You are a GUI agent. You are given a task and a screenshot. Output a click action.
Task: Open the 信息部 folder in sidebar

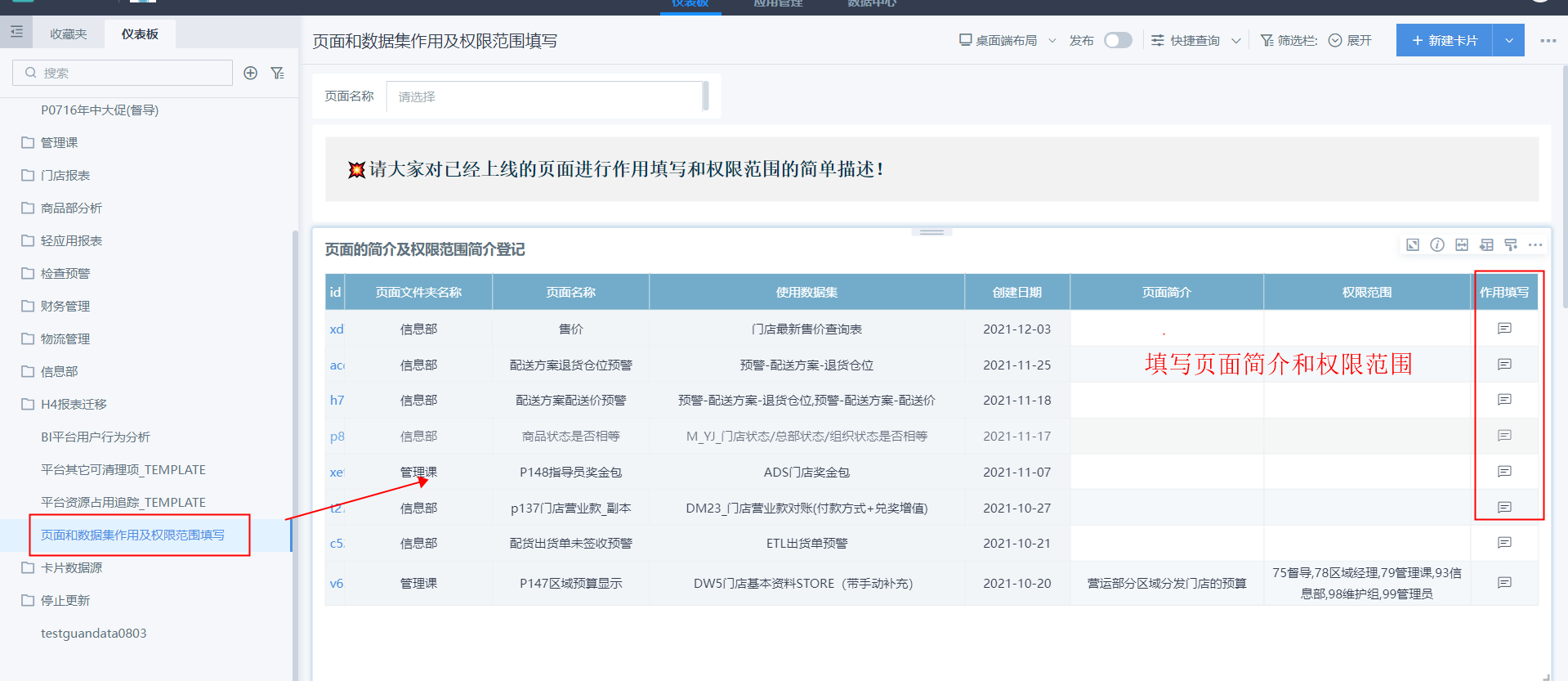coord(59,371)
